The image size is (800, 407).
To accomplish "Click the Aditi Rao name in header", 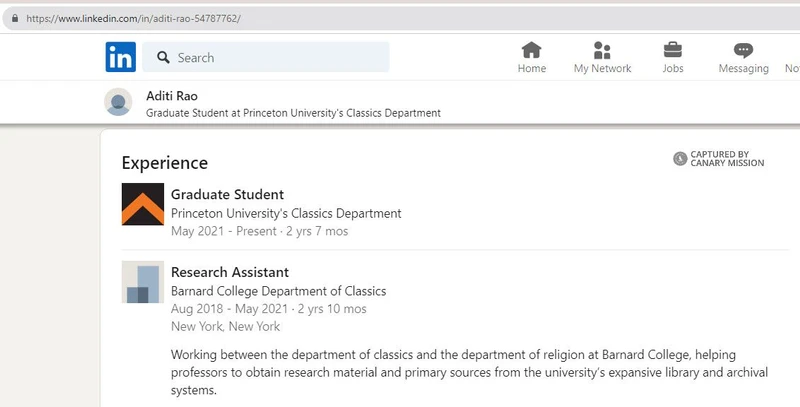I will 172,95.
